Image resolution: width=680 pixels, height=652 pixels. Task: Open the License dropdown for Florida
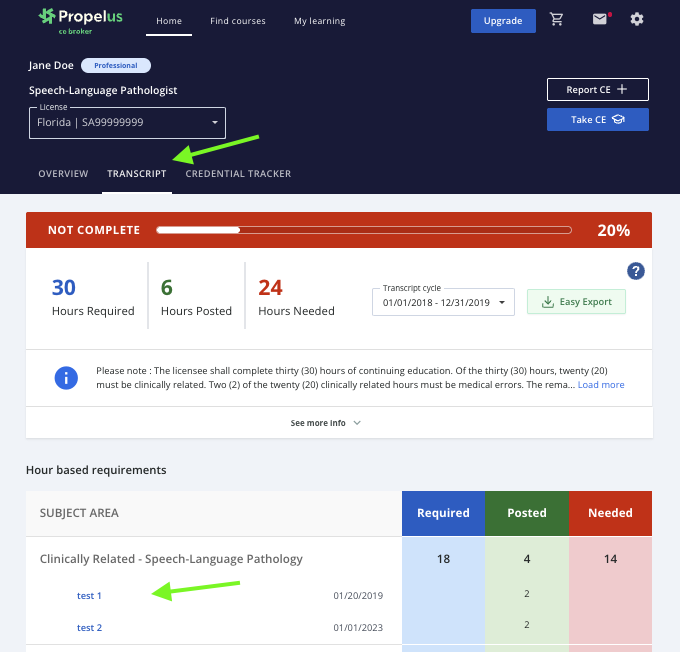tap(127, 123)
